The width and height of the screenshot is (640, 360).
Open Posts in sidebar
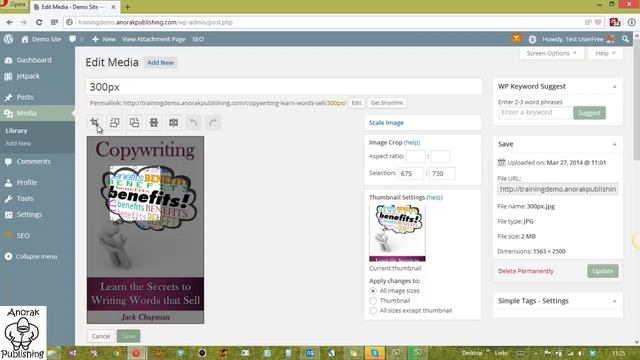(25, 97)
